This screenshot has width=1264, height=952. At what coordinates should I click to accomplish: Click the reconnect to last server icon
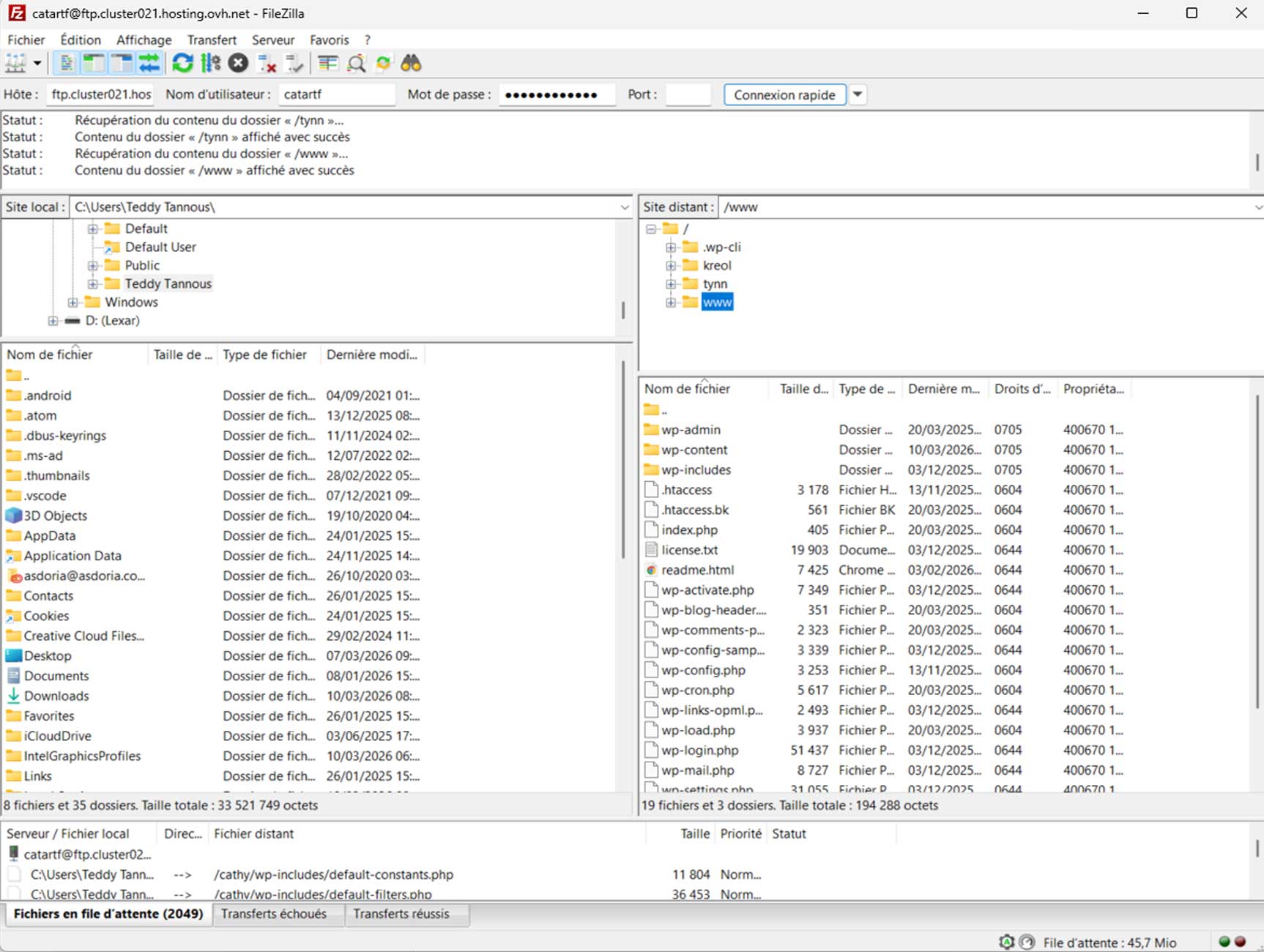click(294, 64)
